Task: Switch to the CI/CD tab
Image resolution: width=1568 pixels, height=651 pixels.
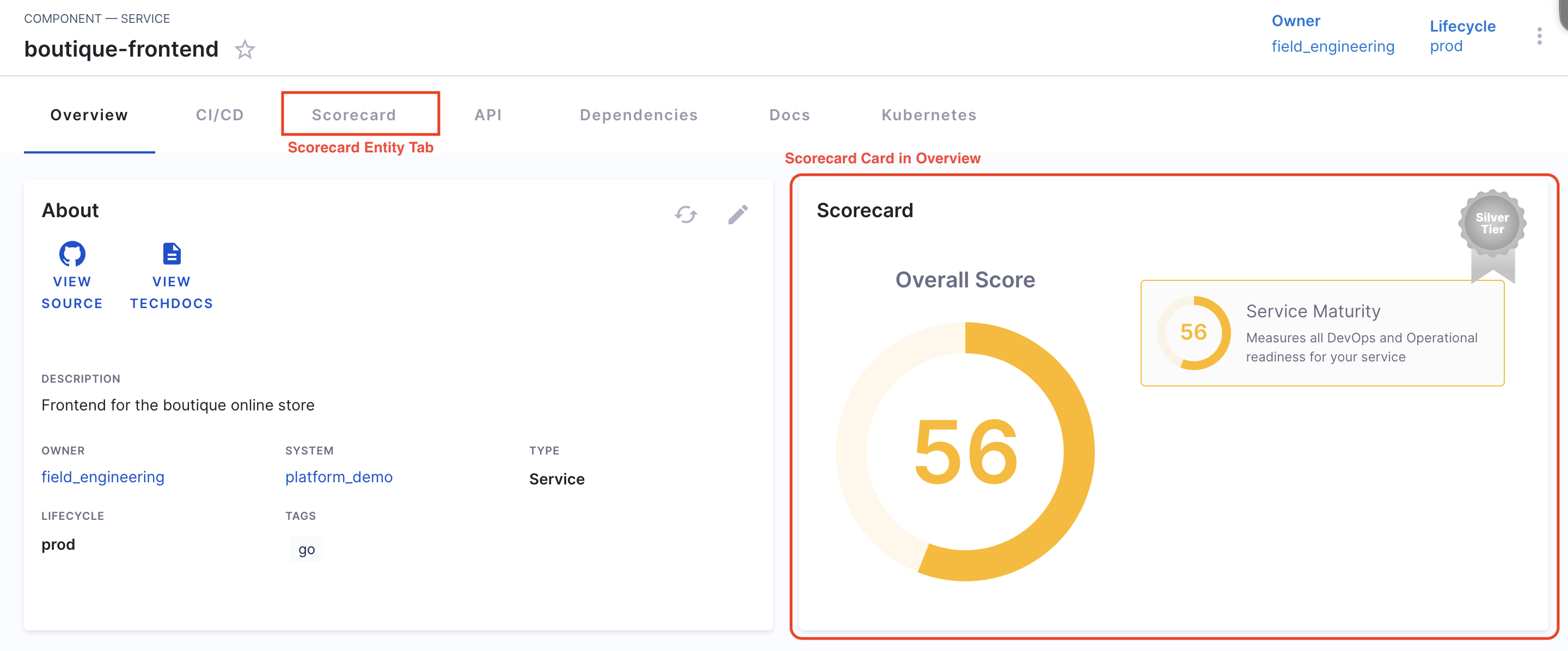Action: click(220, 115)
